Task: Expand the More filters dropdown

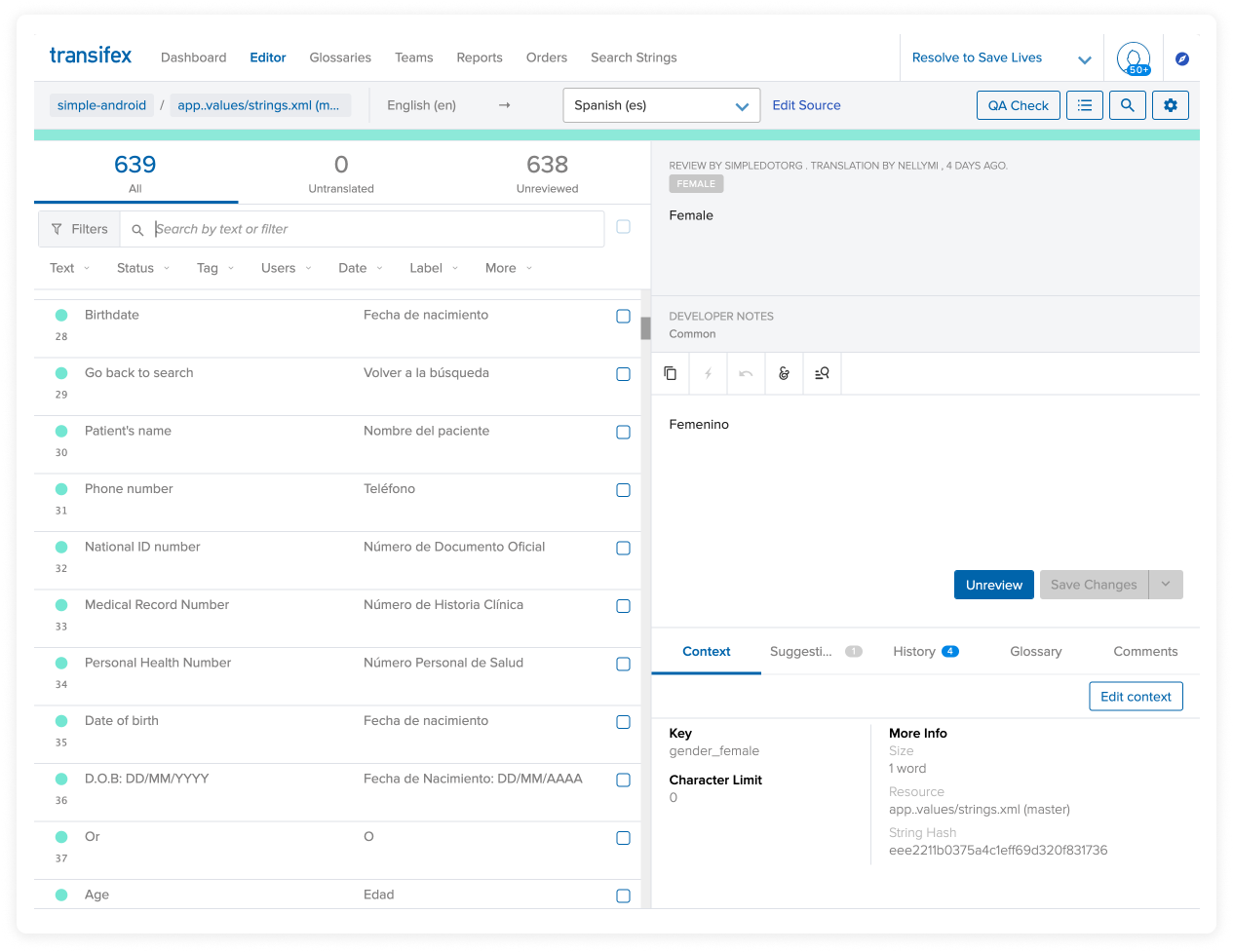Action: pos(509,268)
